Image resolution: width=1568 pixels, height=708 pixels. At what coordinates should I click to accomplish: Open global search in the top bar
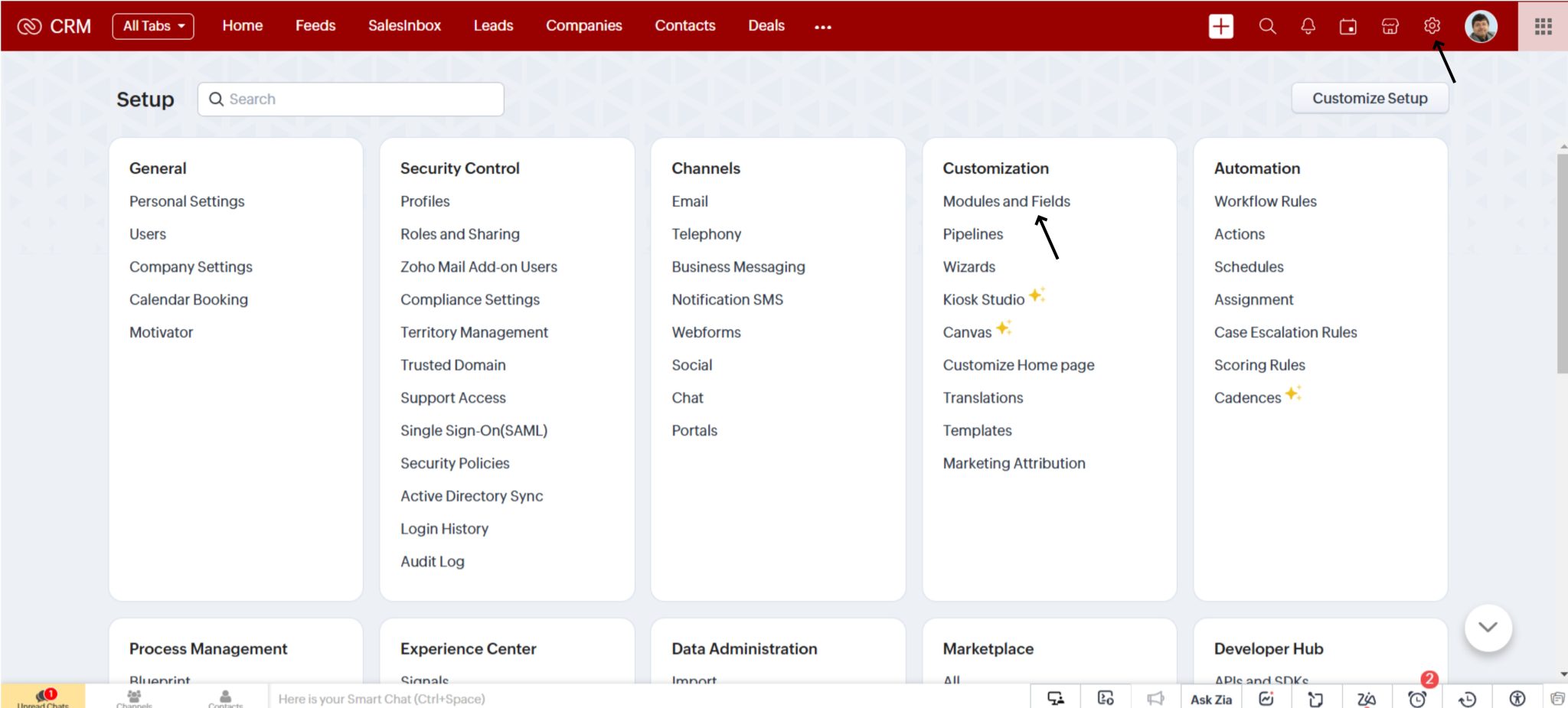click(1267, 25)
